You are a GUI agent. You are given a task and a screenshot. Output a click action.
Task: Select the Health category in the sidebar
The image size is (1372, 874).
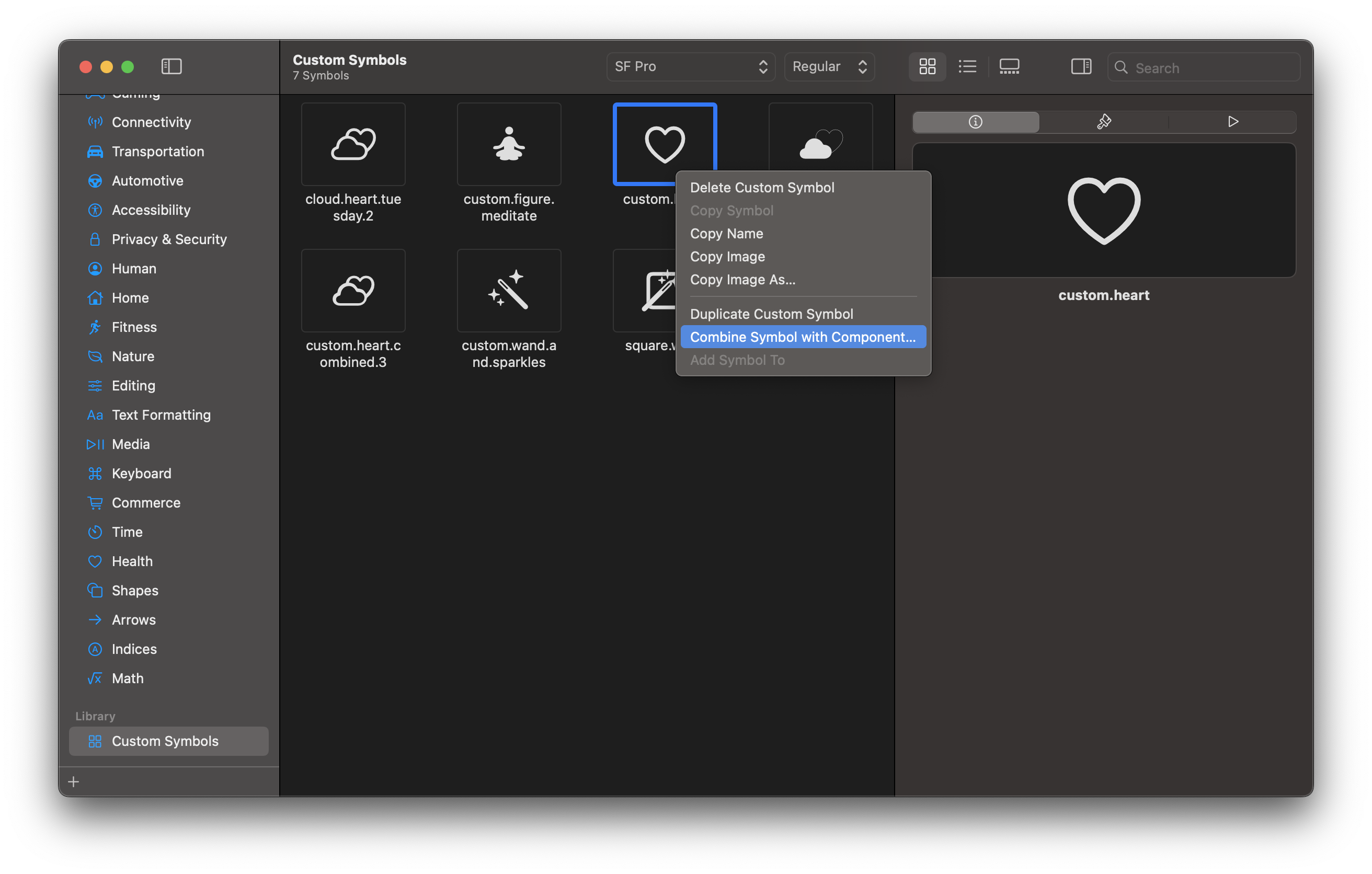tap(132, 561)
